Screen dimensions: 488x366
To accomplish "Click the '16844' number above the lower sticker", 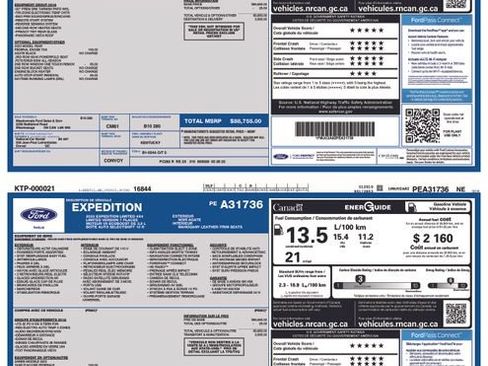I will click(x=142, y=189).
